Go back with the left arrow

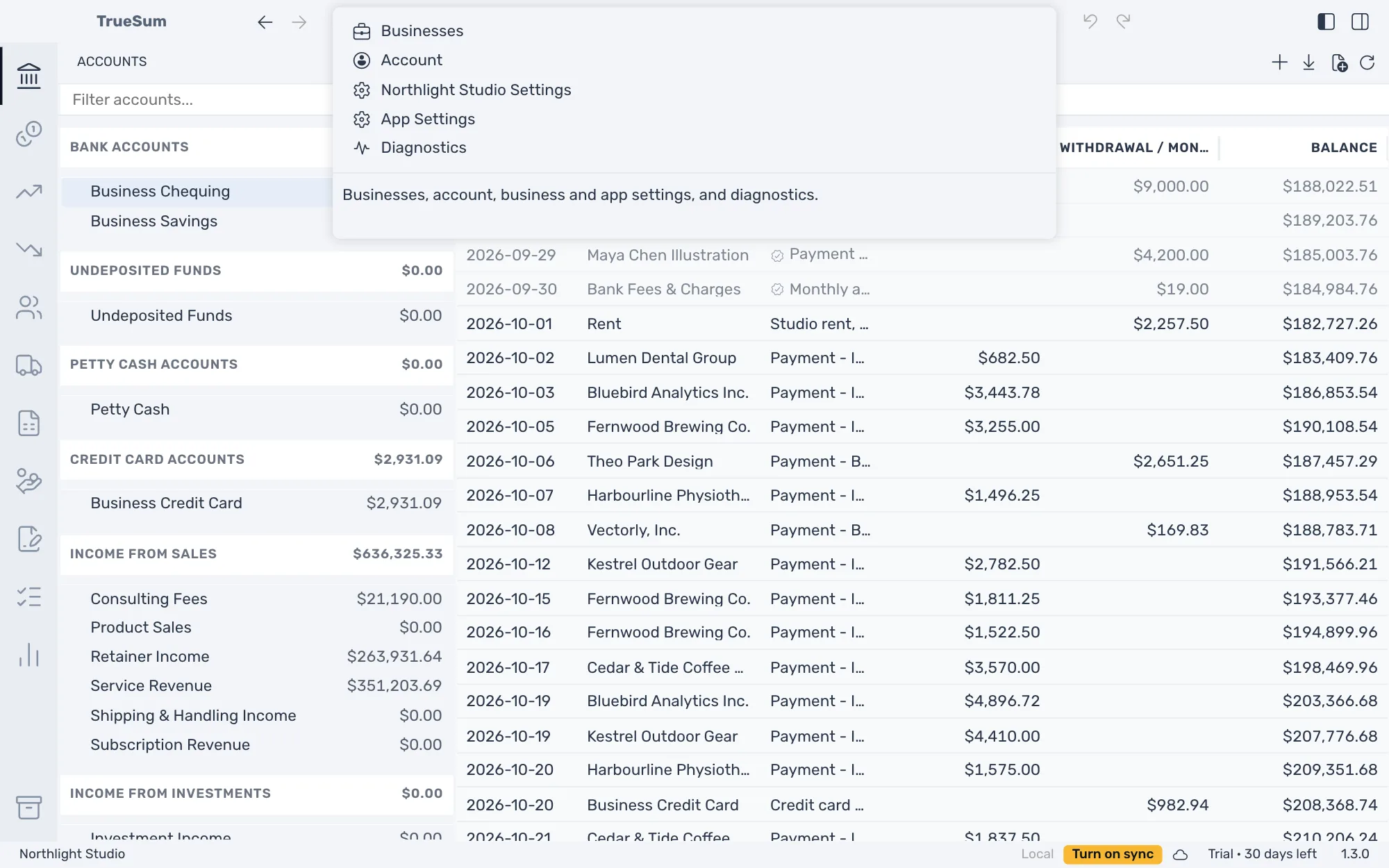point(265,22)
